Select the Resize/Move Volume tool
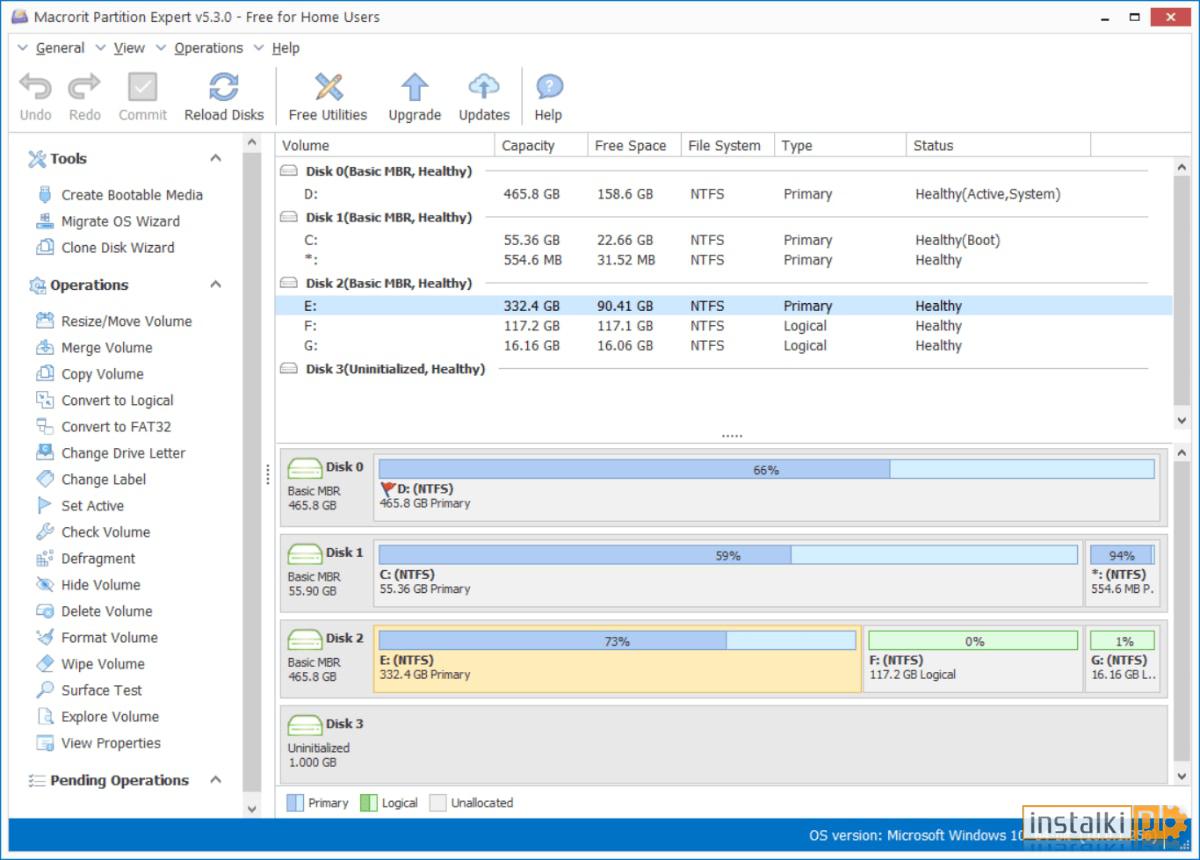Screen dimensions: 1200x860 click(x=127, y=321)
